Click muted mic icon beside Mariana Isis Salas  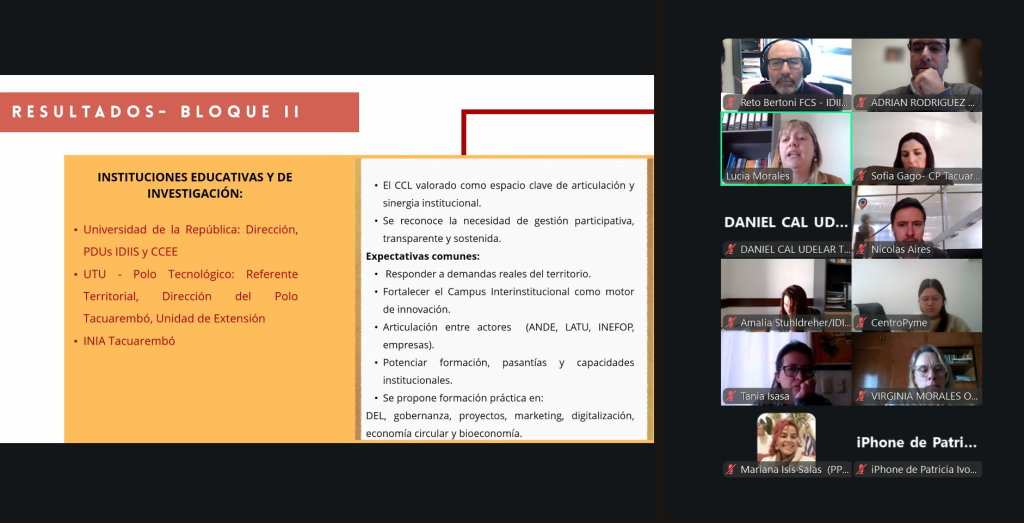(x=731, y=469)
